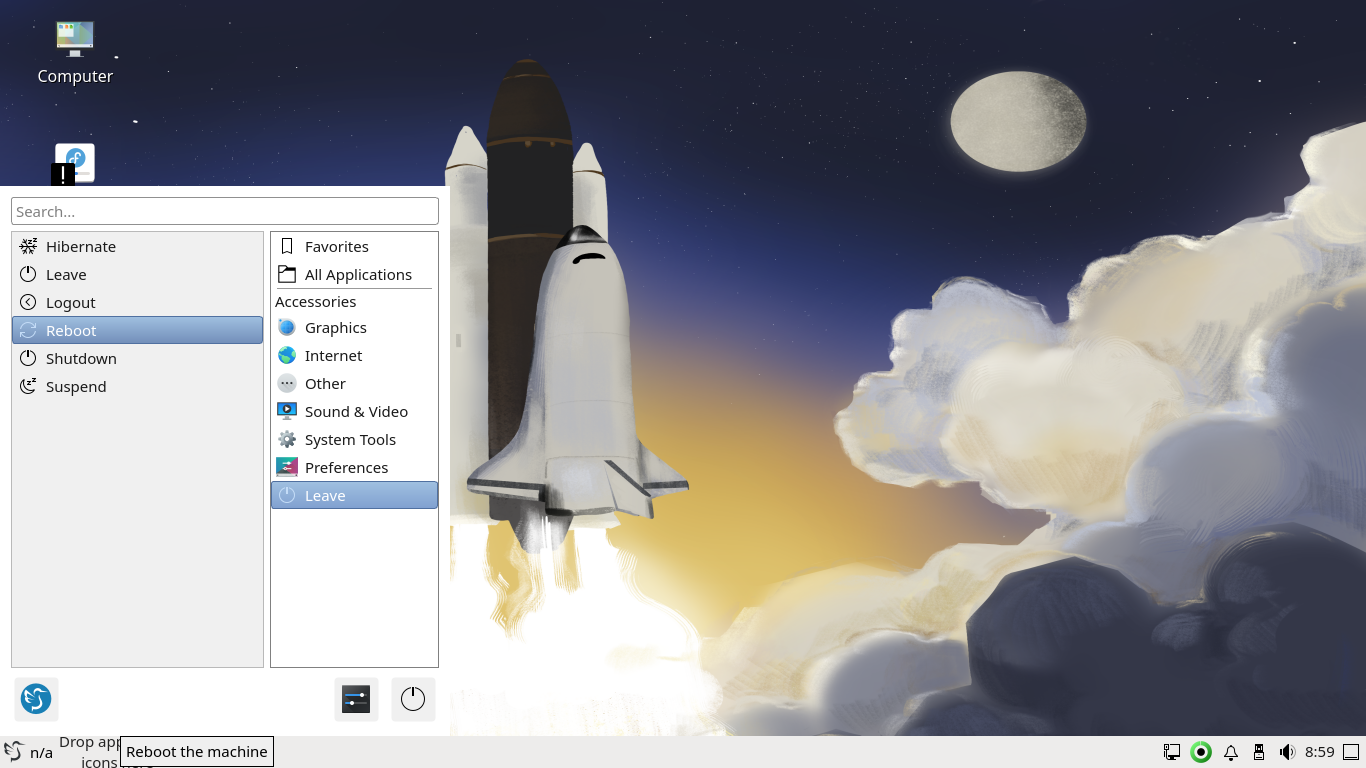The width and height of the screenshot is (1366, 768).
Task: Select the Logout action
Action: 137,302
